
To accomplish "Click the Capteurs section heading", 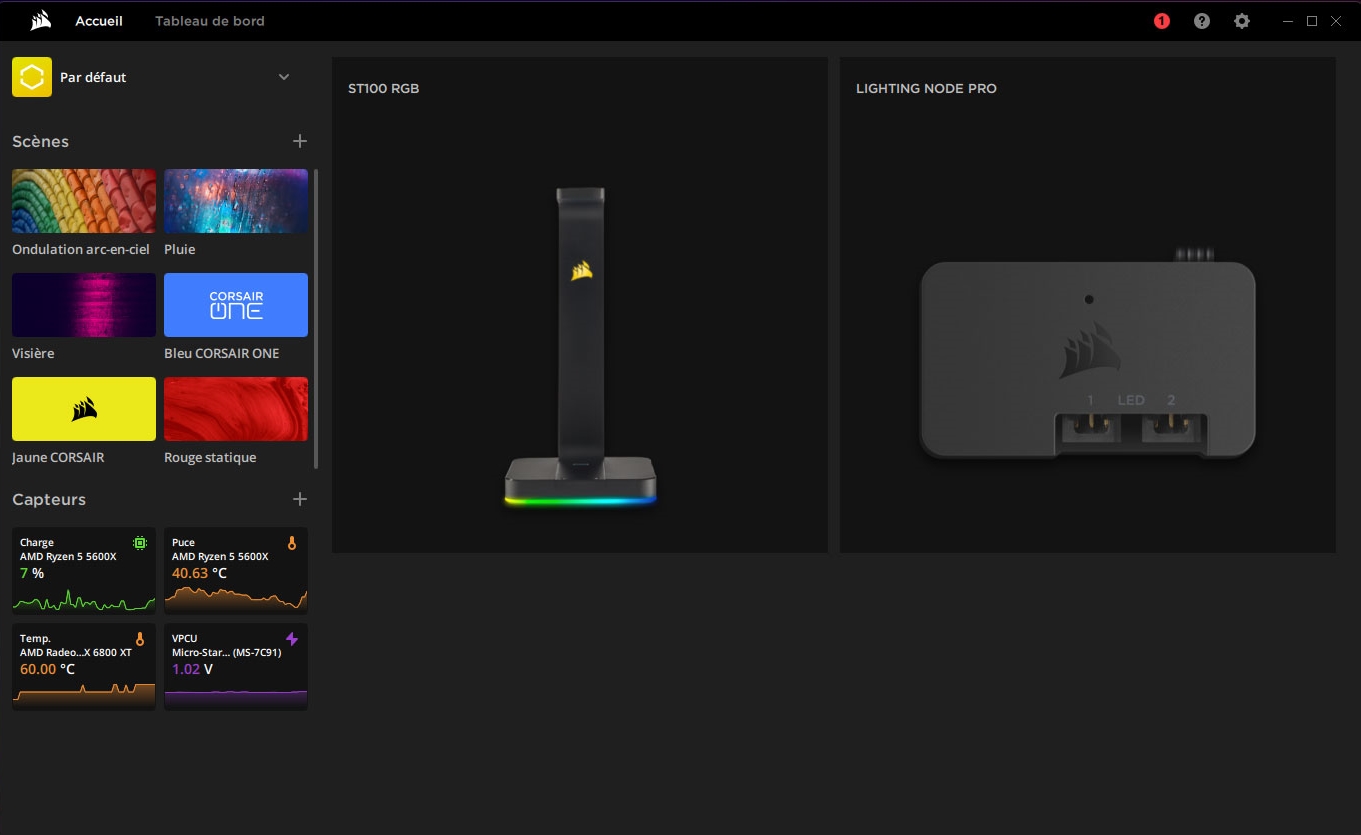I will pyautogui.click(x=49, y=499).
